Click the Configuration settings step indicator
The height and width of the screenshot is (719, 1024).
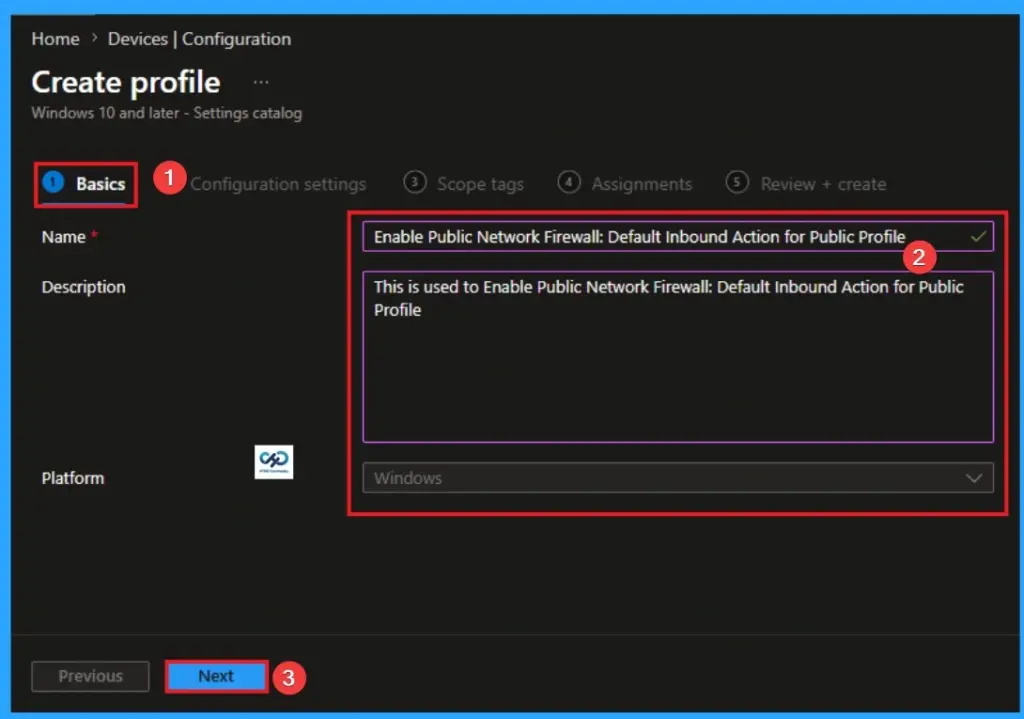[x=278, y=183]
